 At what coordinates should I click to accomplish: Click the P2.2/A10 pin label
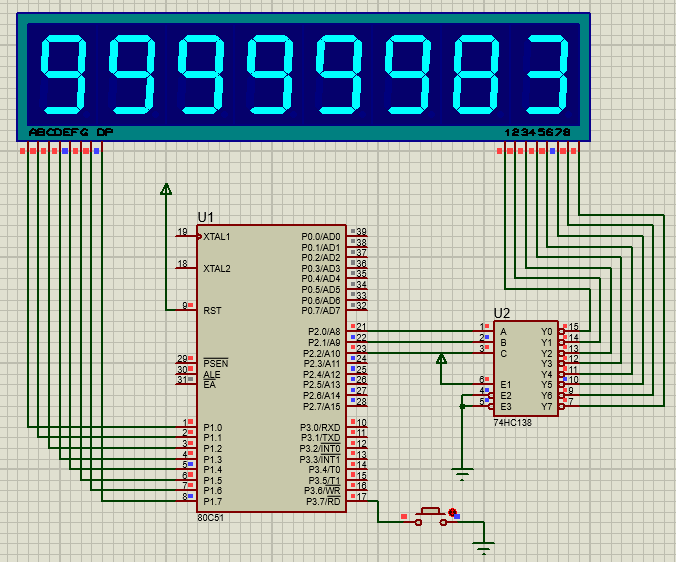point(322,353)
